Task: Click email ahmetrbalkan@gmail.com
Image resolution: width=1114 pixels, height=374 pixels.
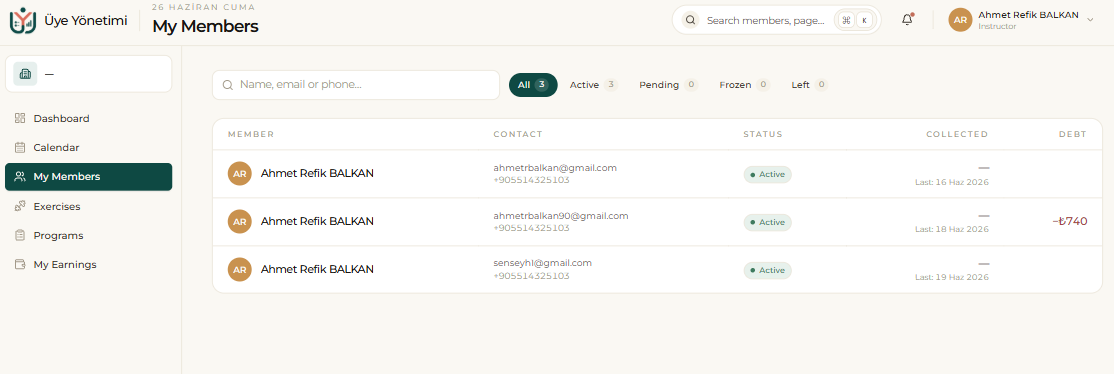Action: click(555, 168)
